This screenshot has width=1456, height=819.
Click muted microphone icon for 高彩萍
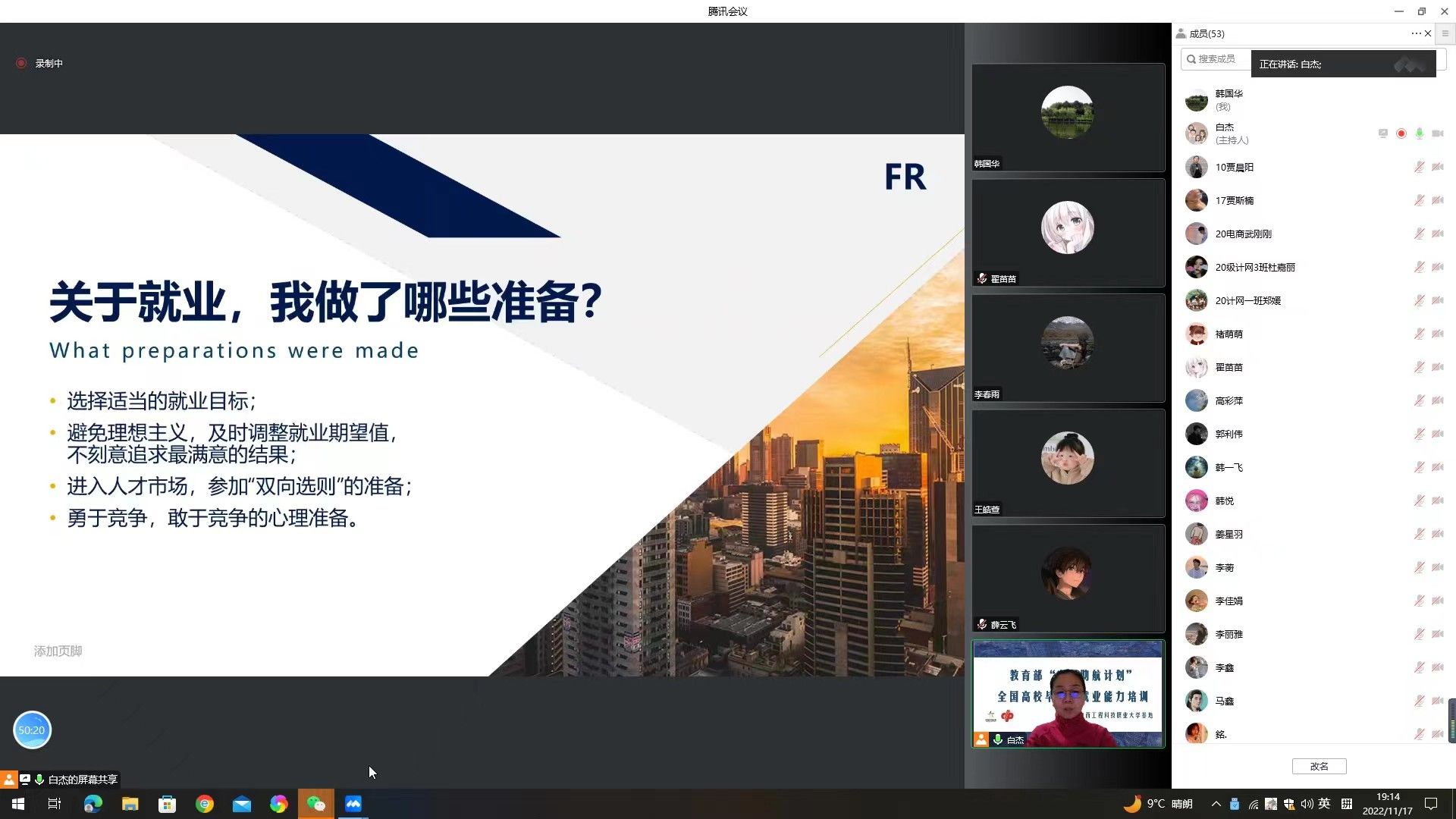[1420, 400]
